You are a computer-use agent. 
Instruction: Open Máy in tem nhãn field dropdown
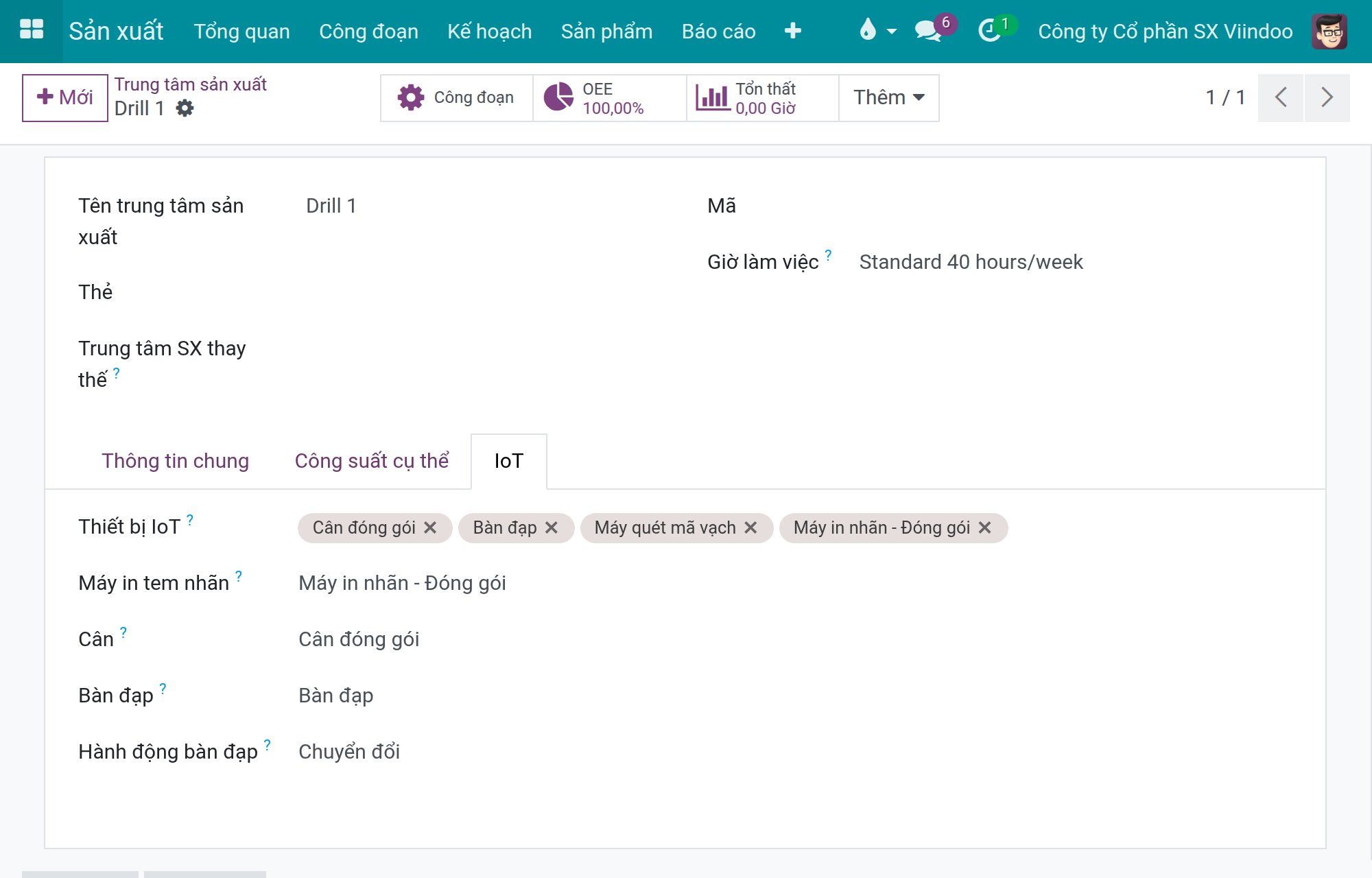click(402, 583)
